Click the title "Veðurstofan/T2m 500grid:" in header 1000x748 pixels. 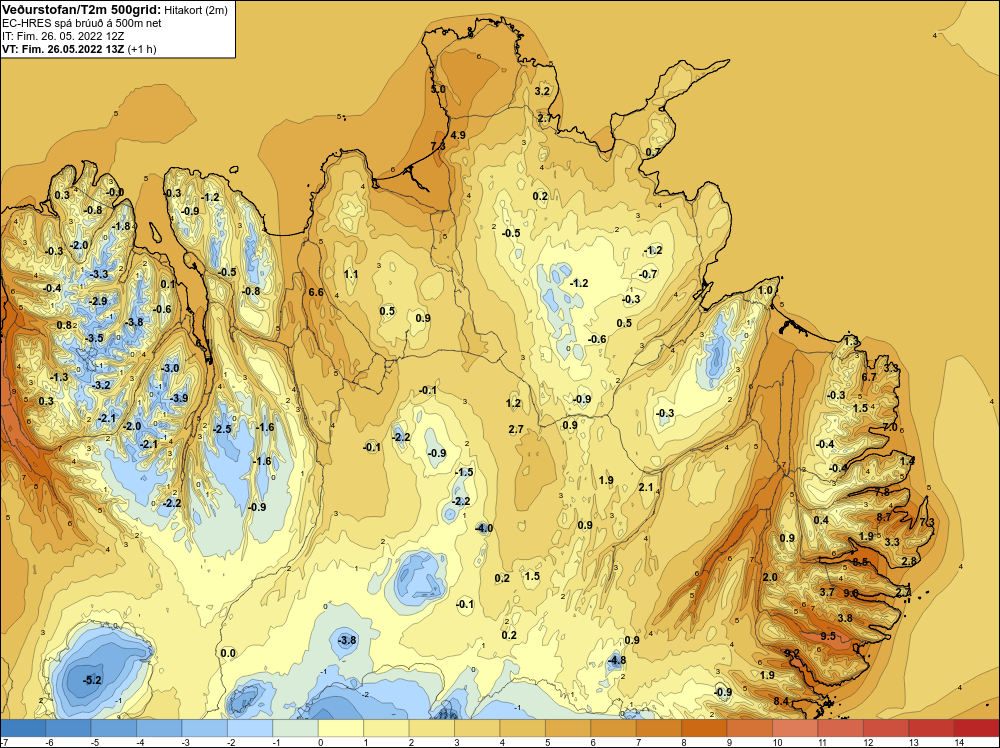click(x=82, y=10)
